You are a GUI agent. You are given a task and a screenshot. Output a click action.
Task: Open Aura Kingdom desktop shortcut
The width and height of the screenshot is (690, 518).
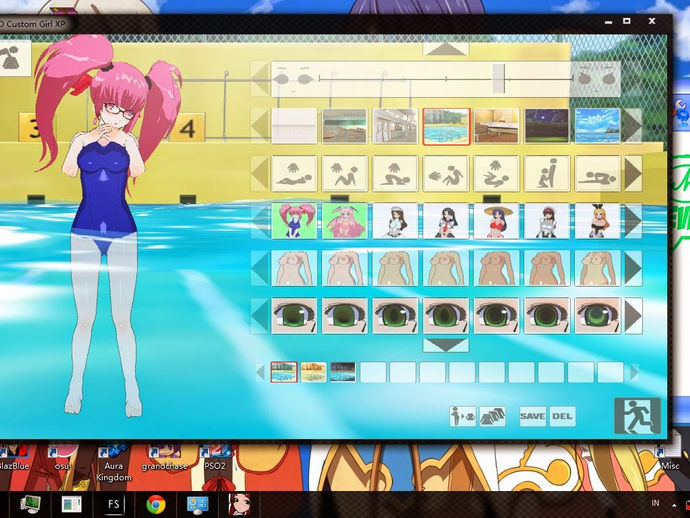(x=114, y=463)
